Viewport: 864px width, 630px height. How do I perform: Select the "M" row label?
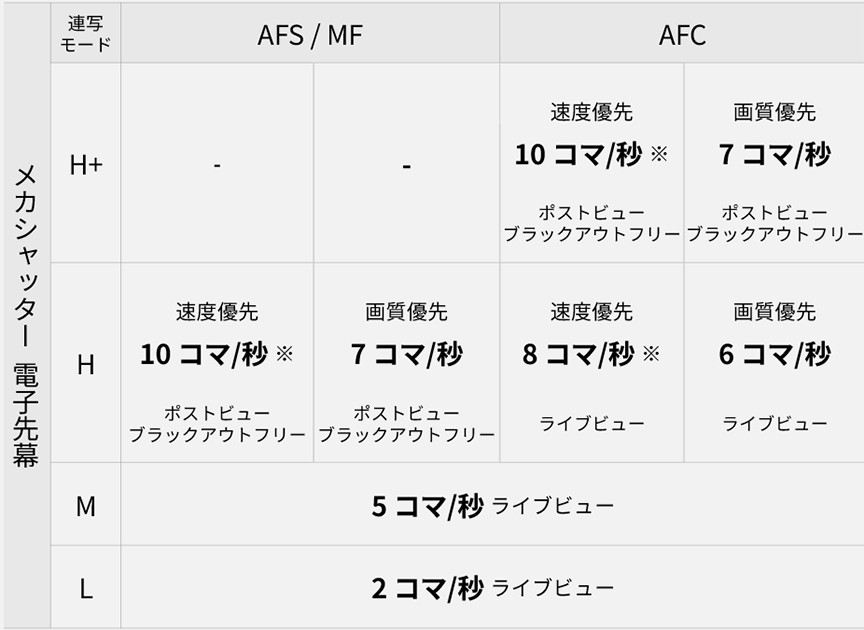pos(86,506)
